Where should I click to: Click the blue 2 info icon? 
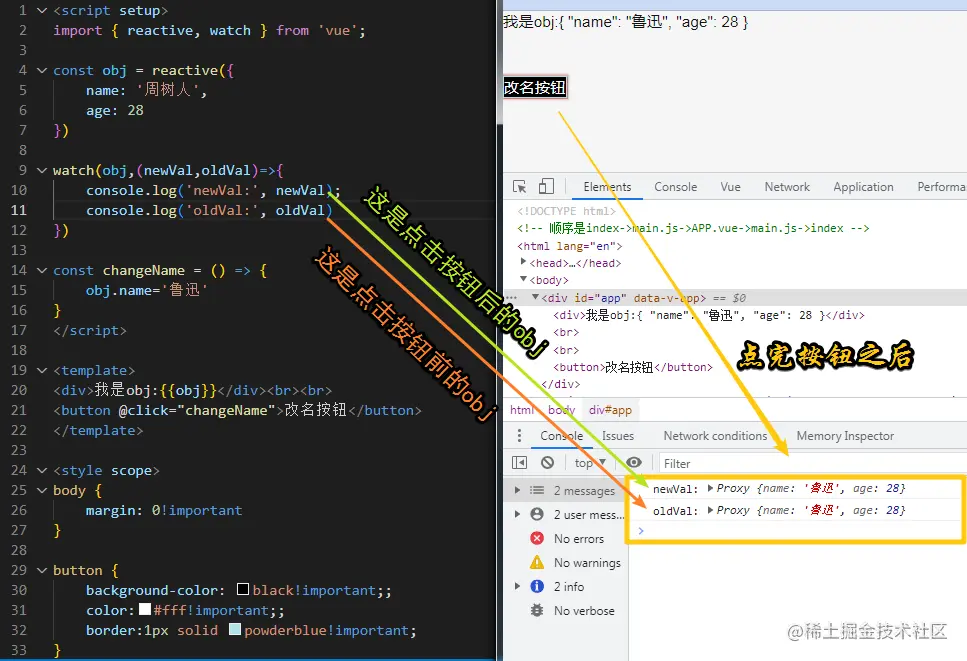click(537, 586)
